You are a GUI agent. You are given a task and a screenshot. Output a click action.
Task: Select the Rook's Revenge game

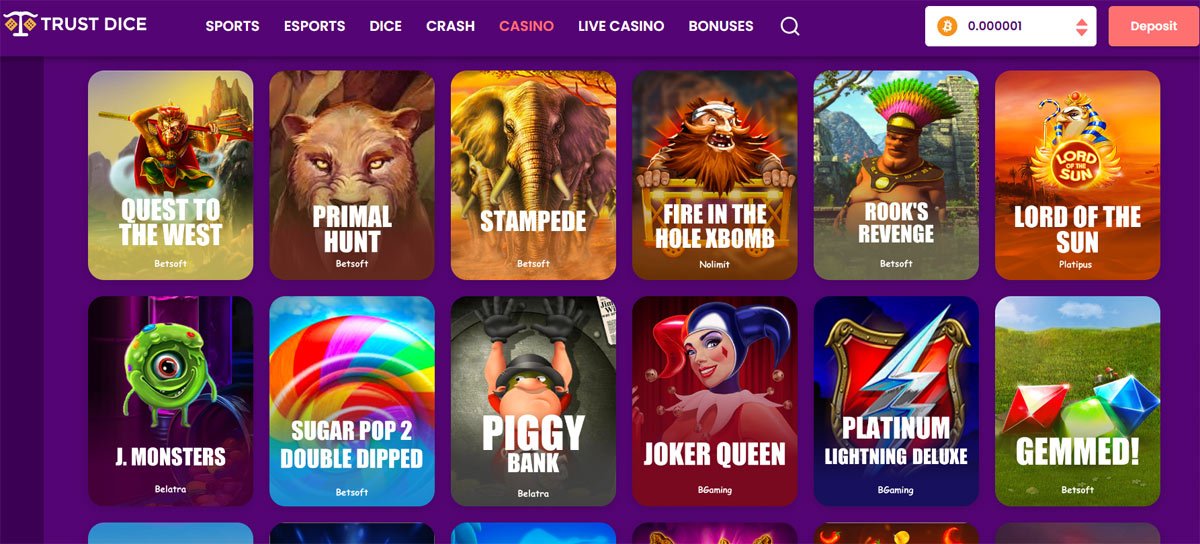896,175
